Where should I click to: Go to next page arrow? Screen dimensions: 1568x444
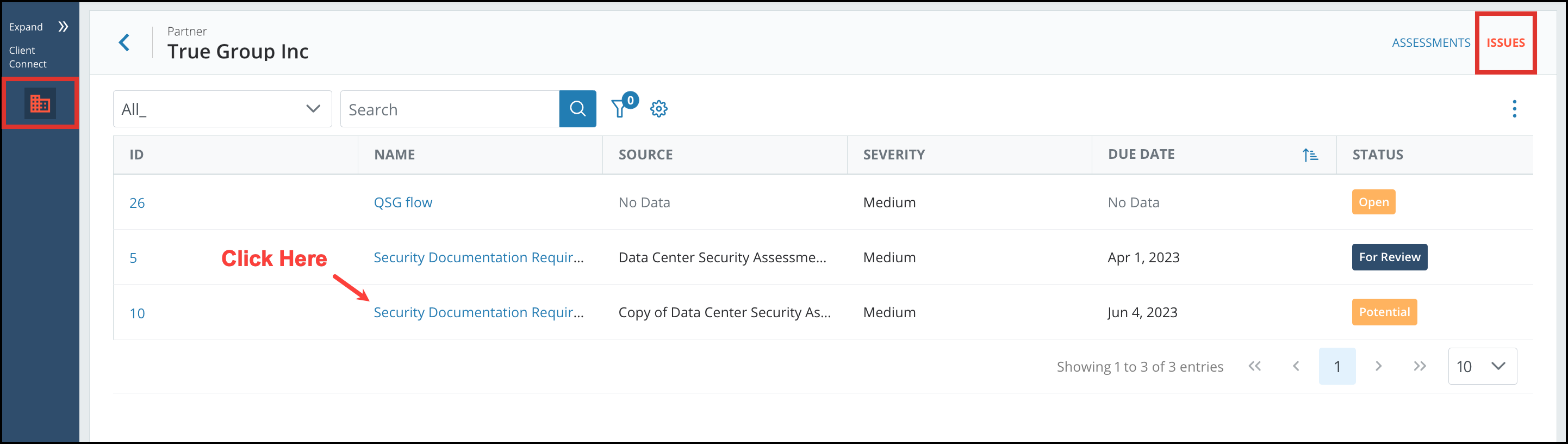click(x=1379, y=366)
